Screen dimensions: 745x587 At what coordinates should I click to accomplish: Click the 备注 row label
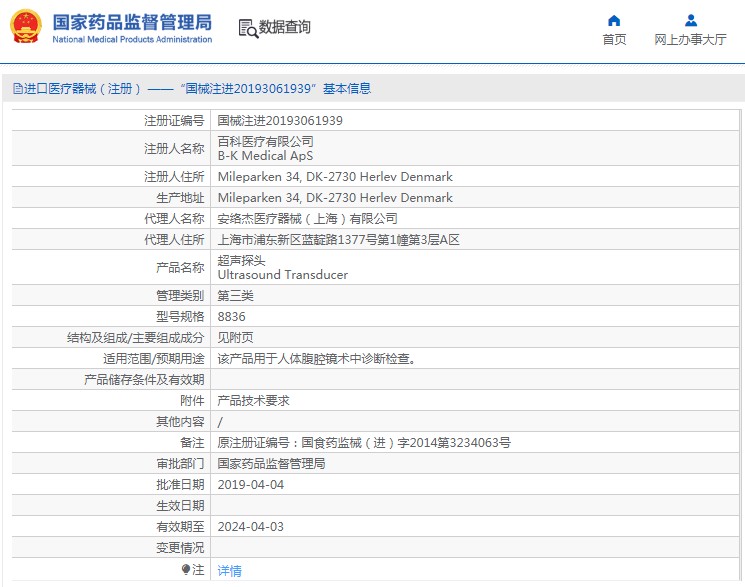(192, 443)
